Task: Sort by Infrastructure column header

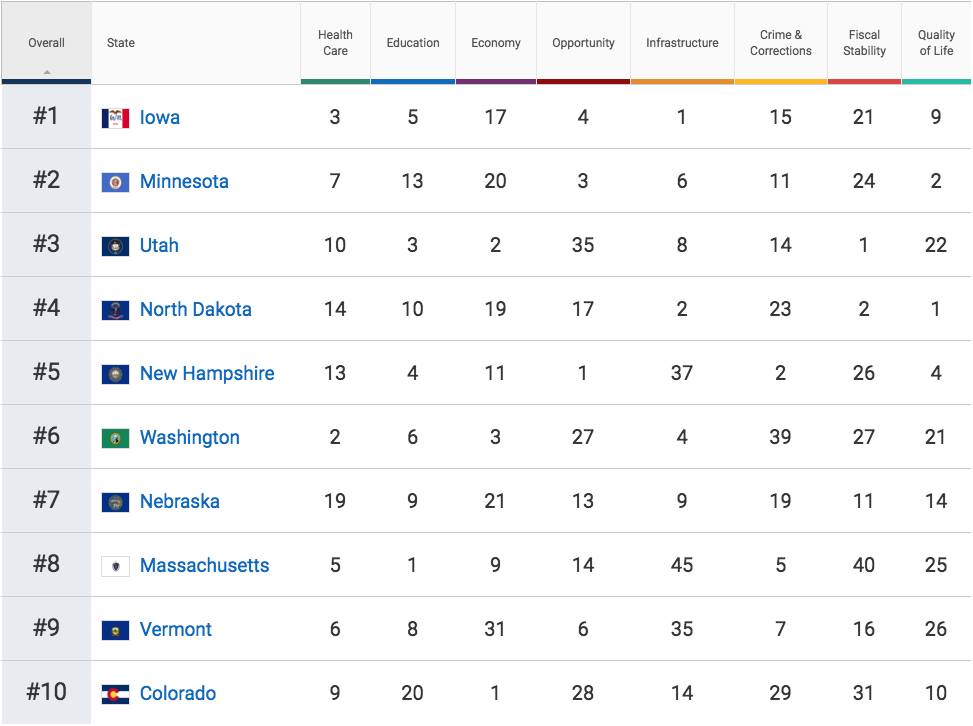Action: pyautogui.click(x=682, y=43)
